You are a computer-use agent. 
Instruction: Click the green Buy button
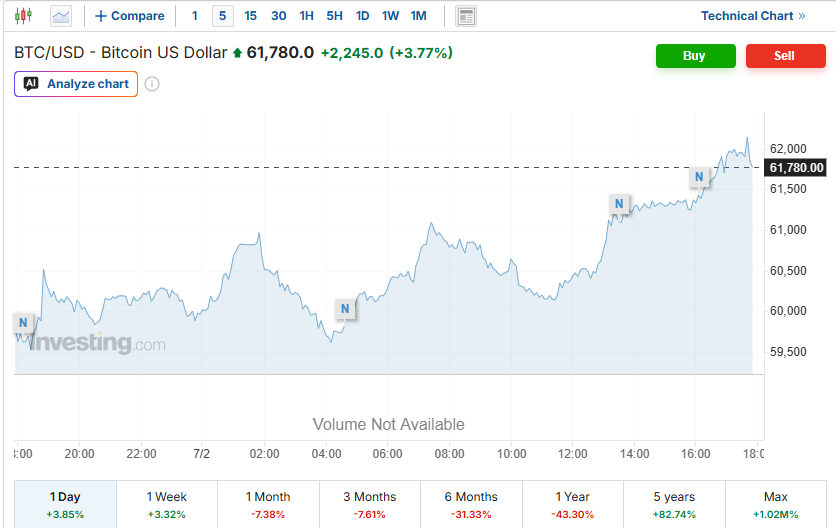pos(696,55)
